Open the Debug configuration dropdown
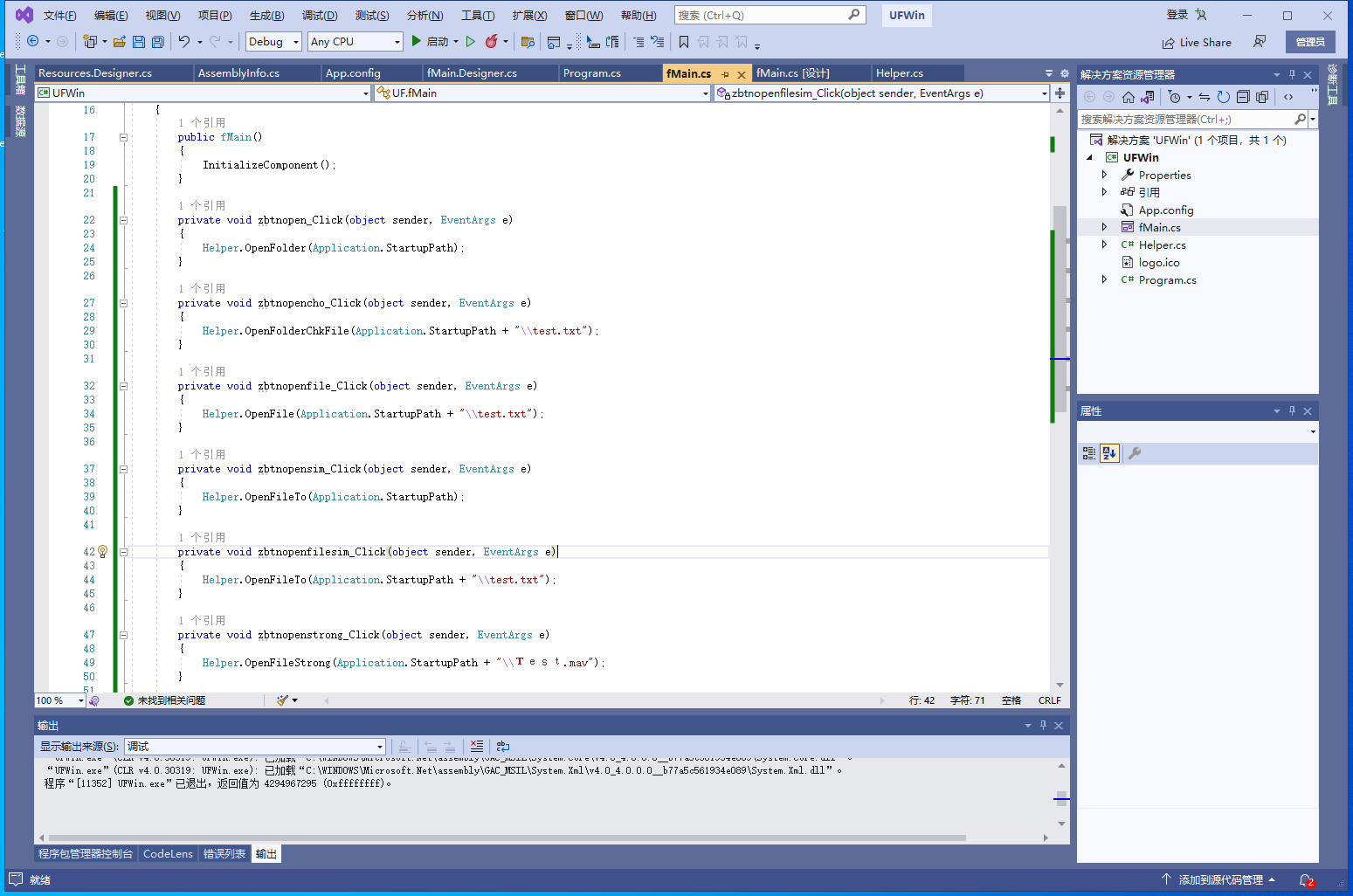Image resolution: width=1353 pixels, height=896 pixels. [x=273, y=41]
